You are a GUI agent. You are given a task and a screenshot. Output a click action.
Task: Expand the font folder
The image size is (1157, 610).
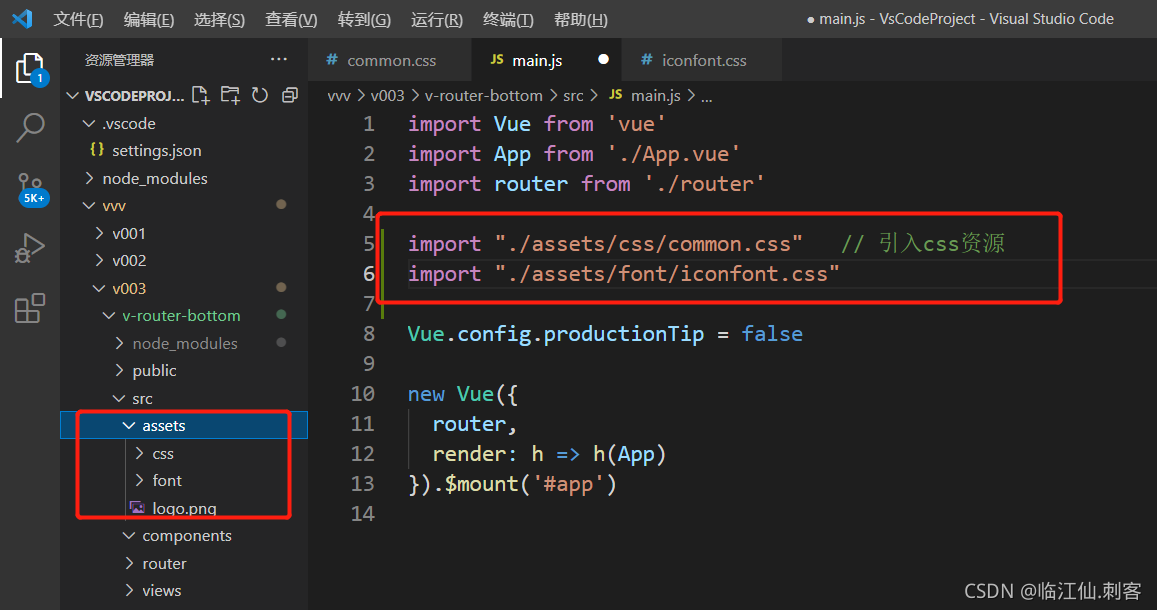tap(139, 480)
